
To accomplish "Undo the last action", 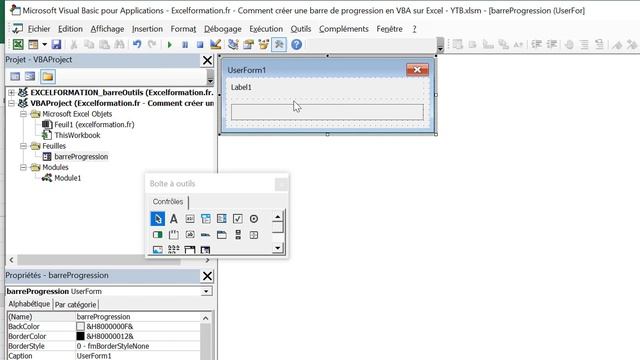I will pyautogui.click(x=137, y=44).
